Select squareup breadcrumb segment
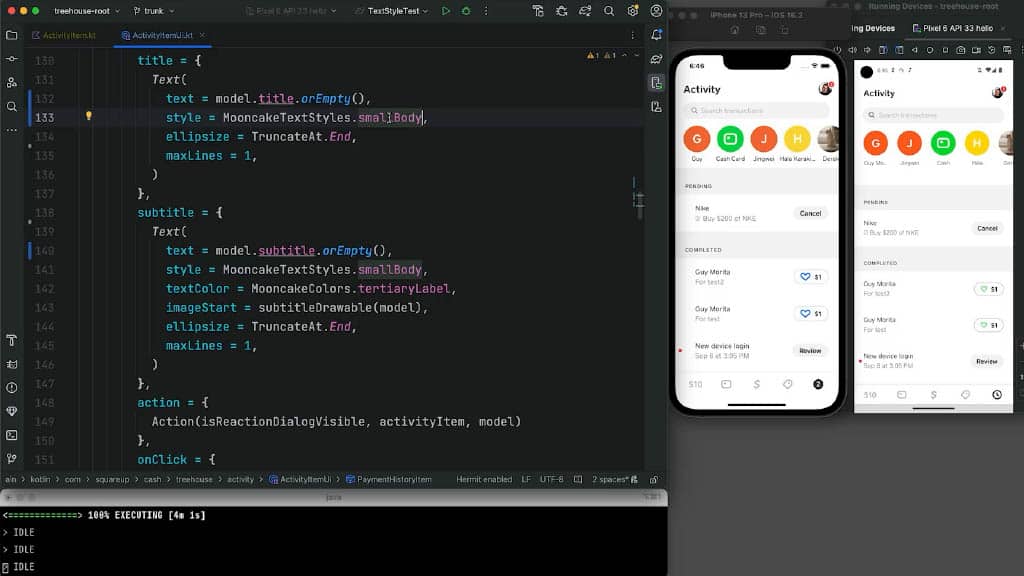The height and width of the screenshot is (576, 1024). pos(112,479)
